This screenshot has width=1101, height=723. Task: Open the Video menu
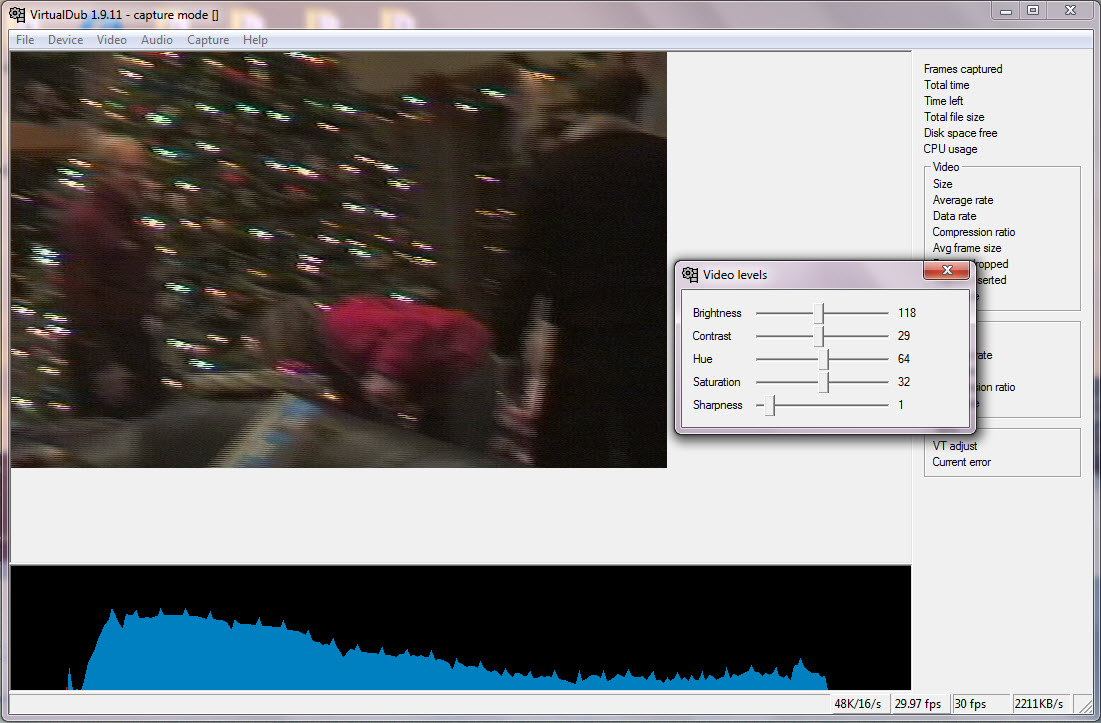(x=112, y=40)
